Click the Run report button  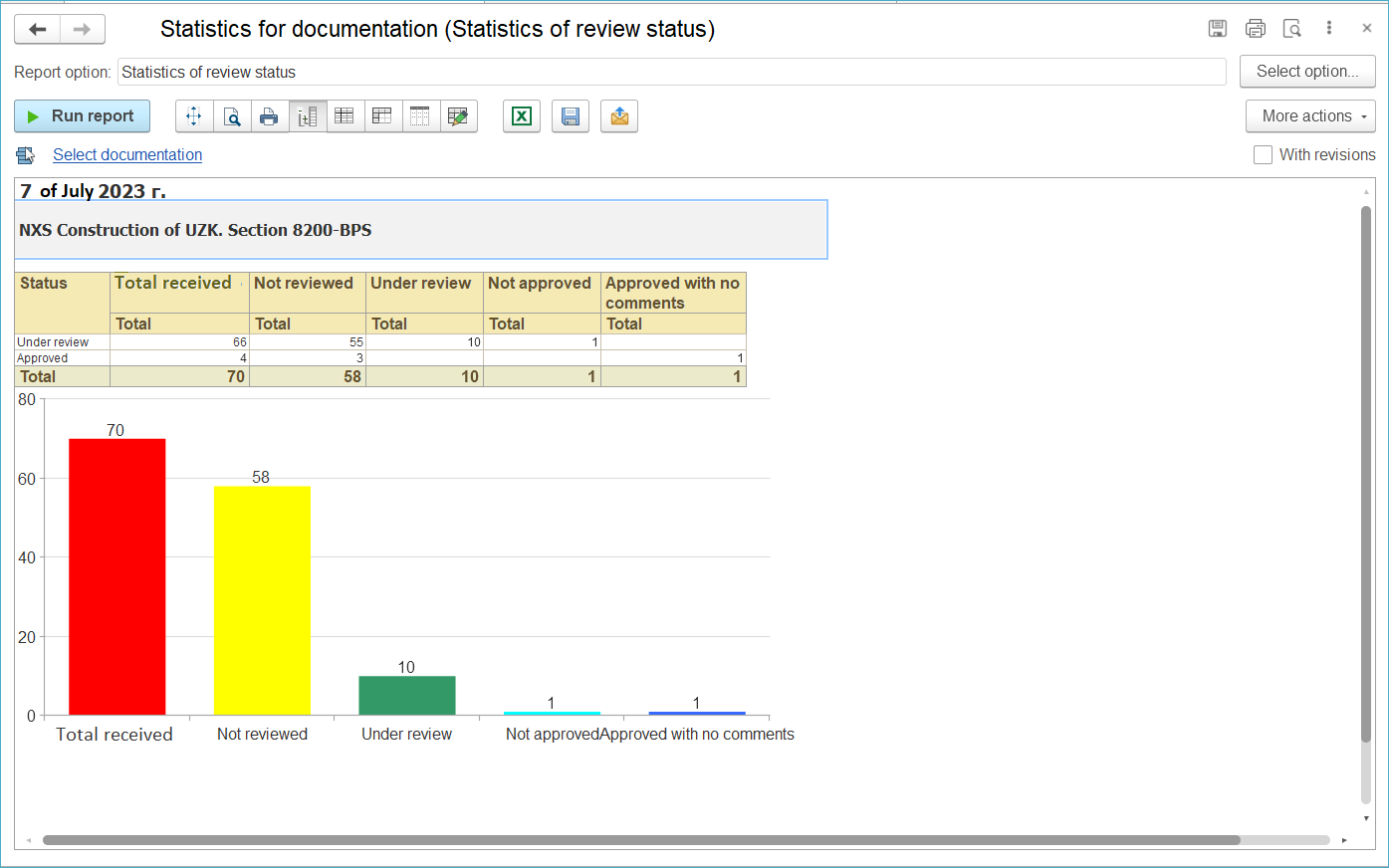[82, 116]
